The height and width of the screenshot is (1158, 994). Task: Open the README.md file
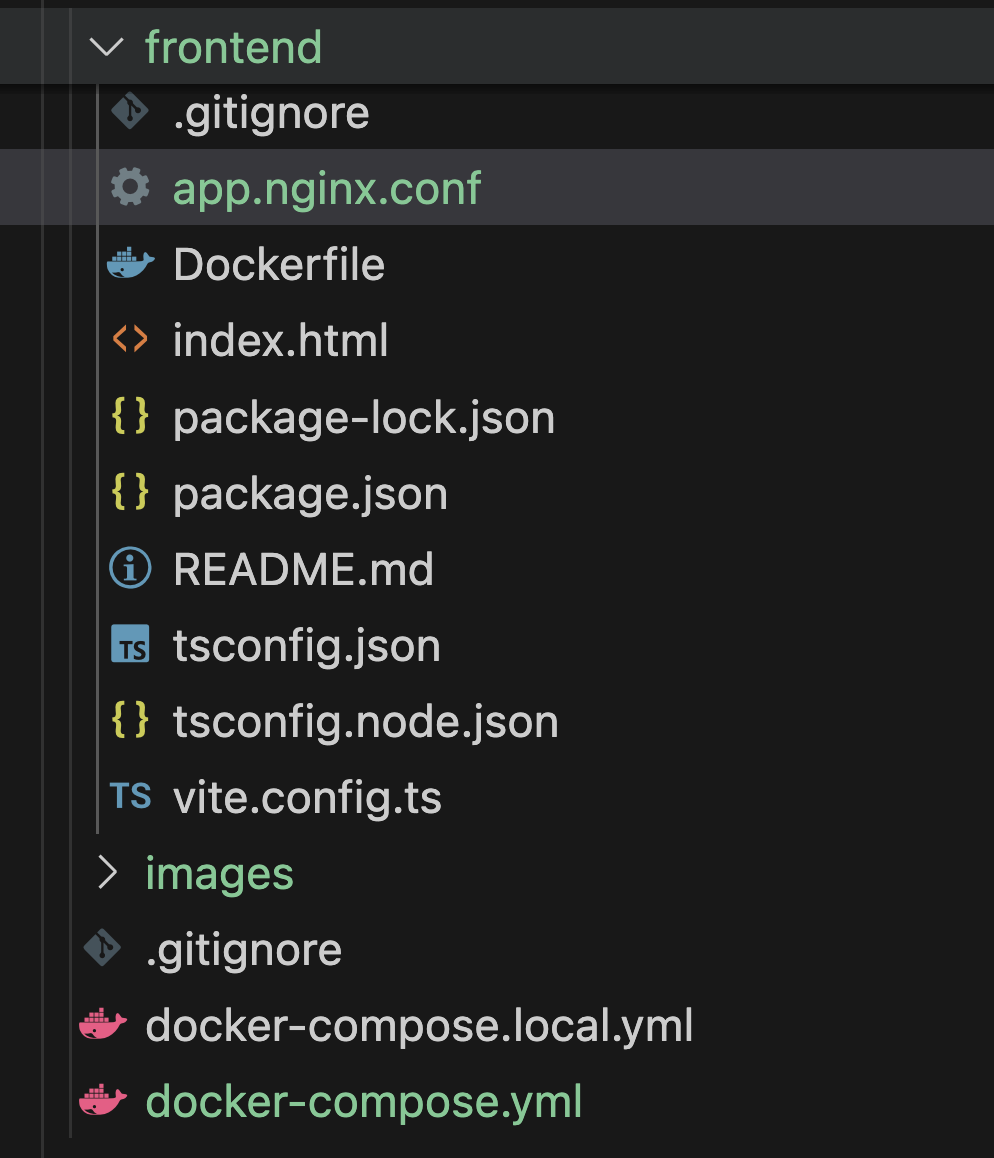click(x=303, y=570)
